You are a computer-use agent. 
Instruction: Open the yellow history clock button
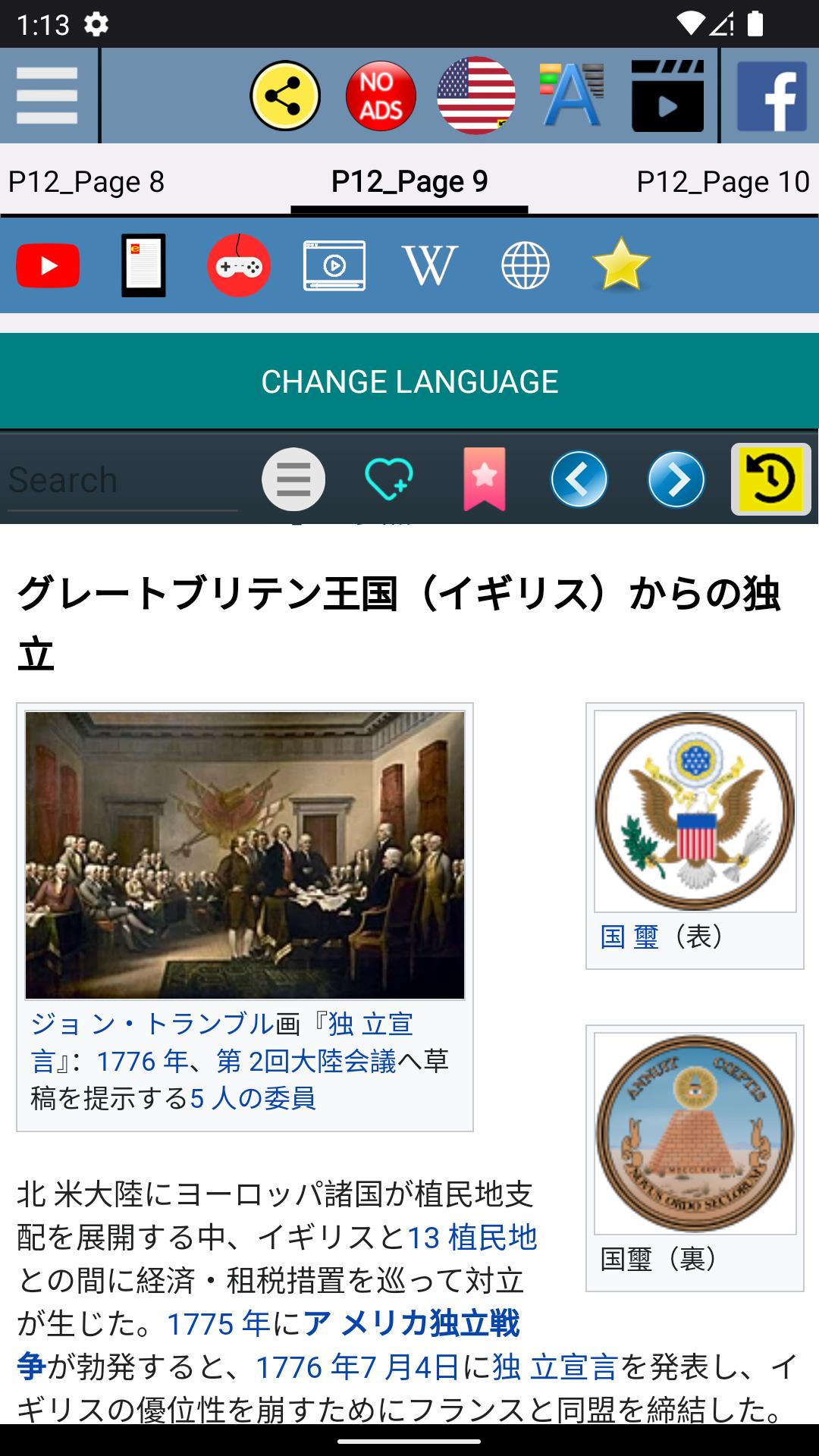click(x=771, y=479)
